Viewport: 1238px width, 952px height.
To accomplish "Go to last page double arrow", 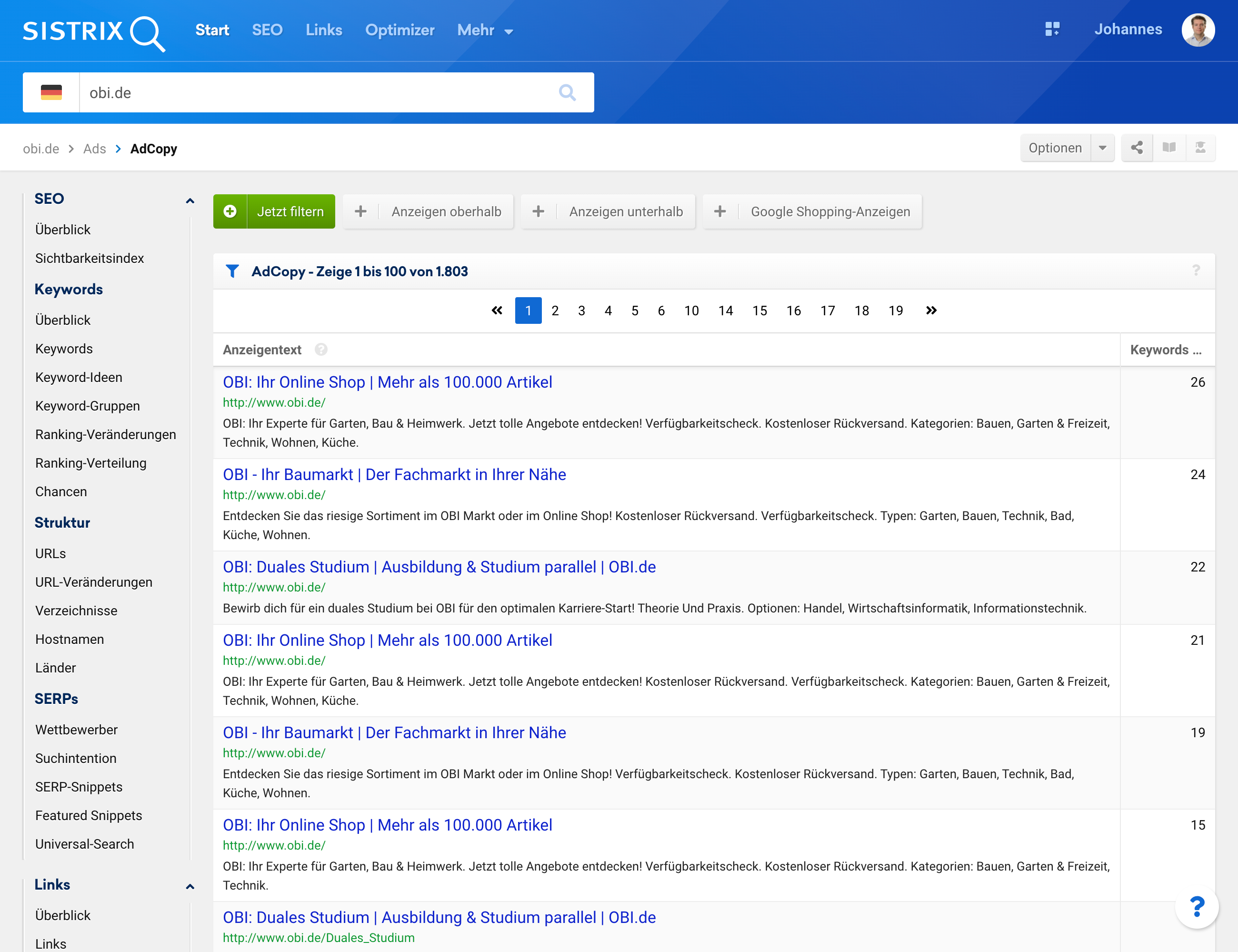I will [931, 311].
